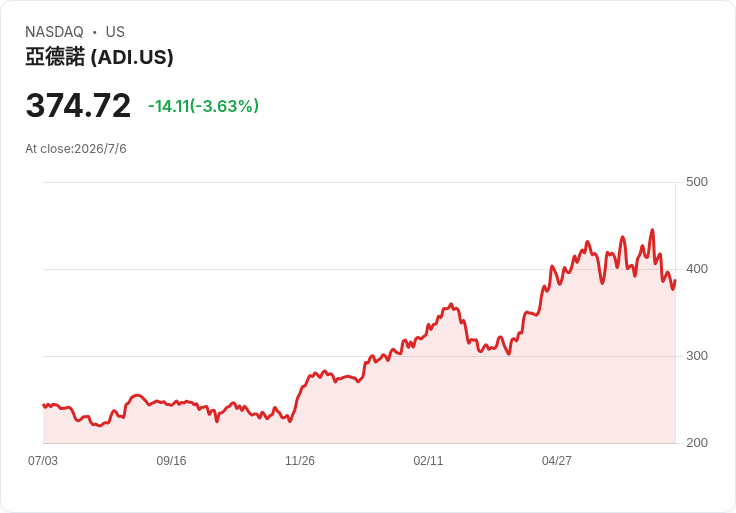Click the 亞德諾 (ADI.US) stock title
The width and height of the screenshot is (736, 513).
99,57
